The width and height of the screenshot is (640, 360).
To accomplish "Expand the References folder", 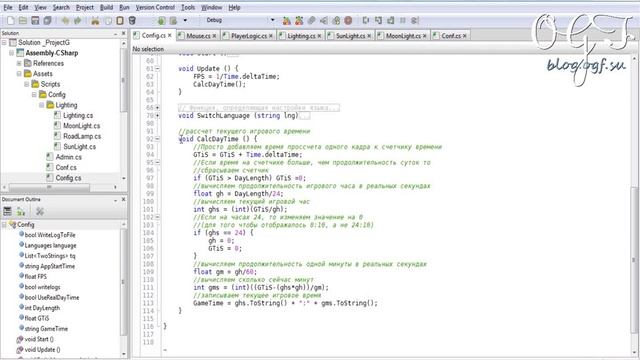I will click(x=19, y=63).
